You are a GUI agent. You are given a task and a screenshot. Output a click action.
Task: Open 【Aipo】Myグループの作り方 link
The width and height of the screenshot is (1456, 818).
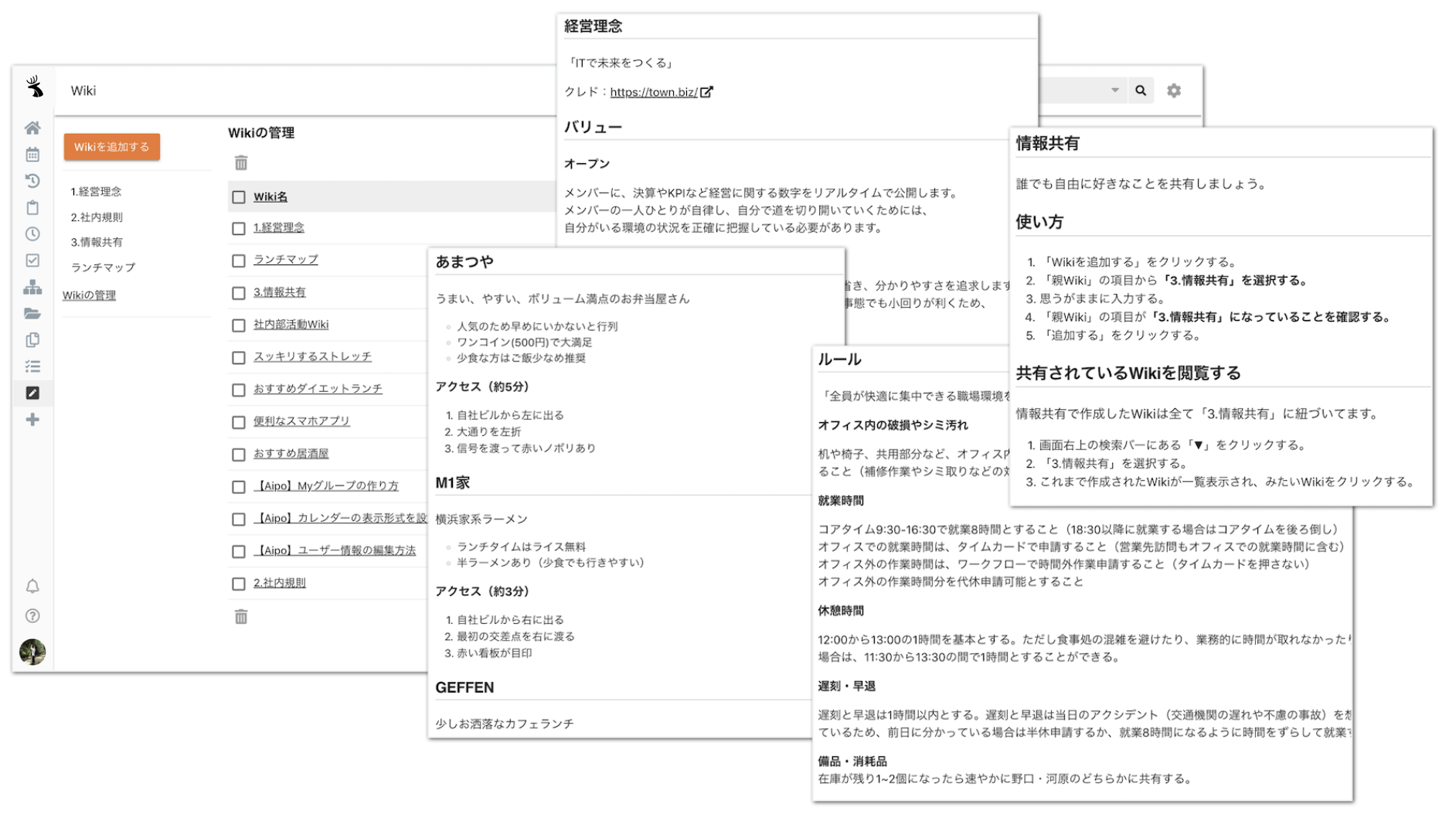(x=326, y=486)
